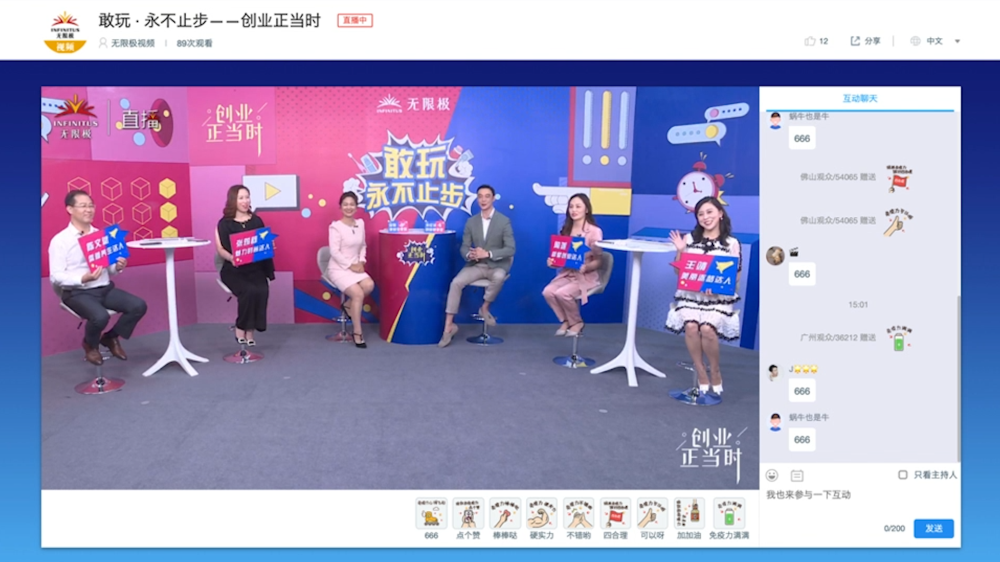Send the 666 roller skate sticker
The width and height of the screenshot is (1000, 562).
[x=431, y=514]
